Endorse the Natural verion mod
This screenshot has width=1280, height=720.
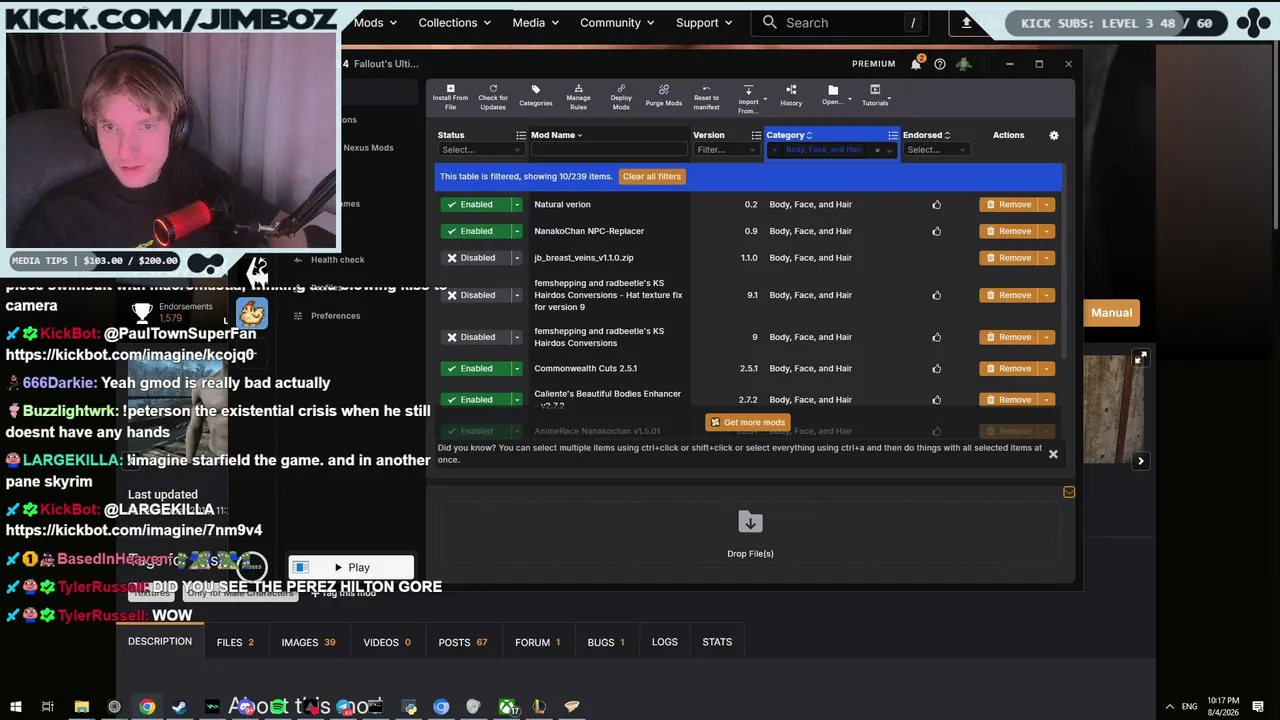937,205
